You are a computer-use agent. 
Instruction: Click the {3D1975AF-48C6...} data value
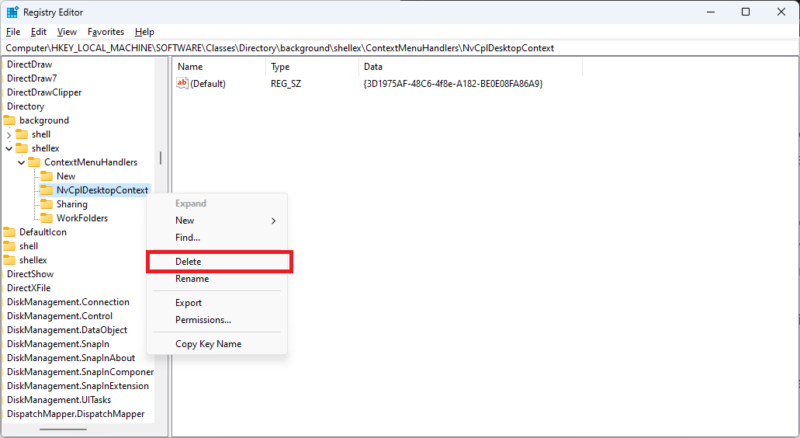pos(453,84)
